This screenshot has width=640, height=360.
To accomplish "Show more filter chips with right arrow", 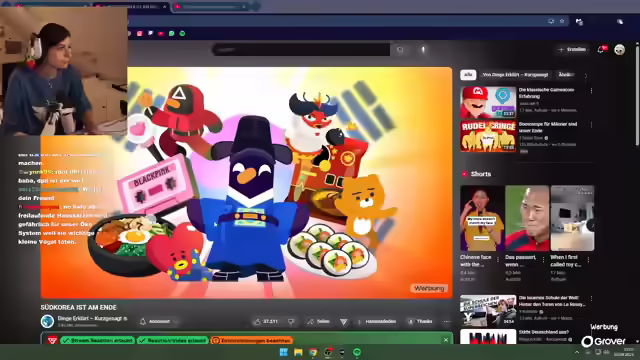I will point(586,76).
